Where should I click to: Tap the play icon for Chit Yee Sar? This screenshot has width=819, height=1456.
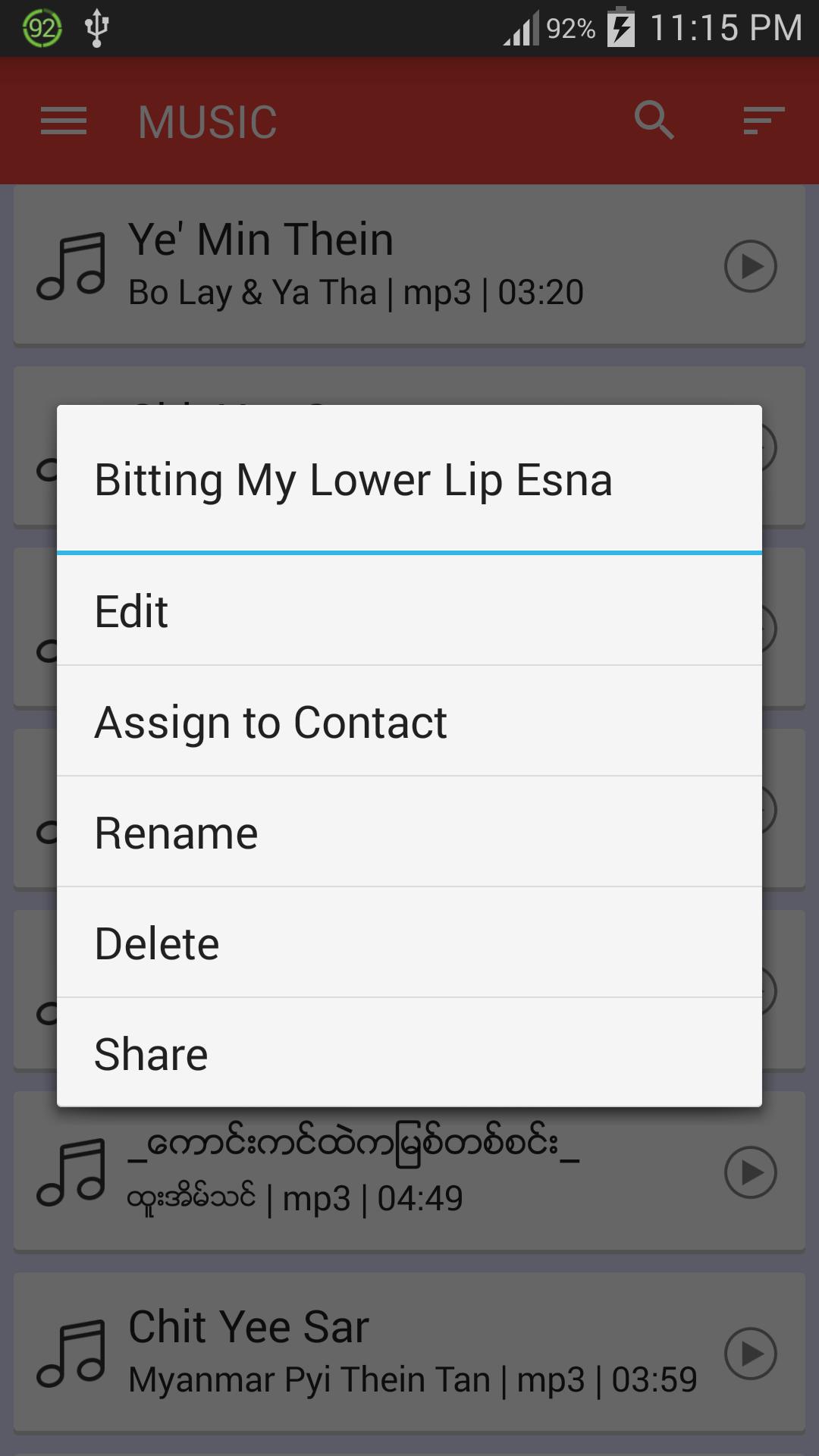coord(752,1354)
